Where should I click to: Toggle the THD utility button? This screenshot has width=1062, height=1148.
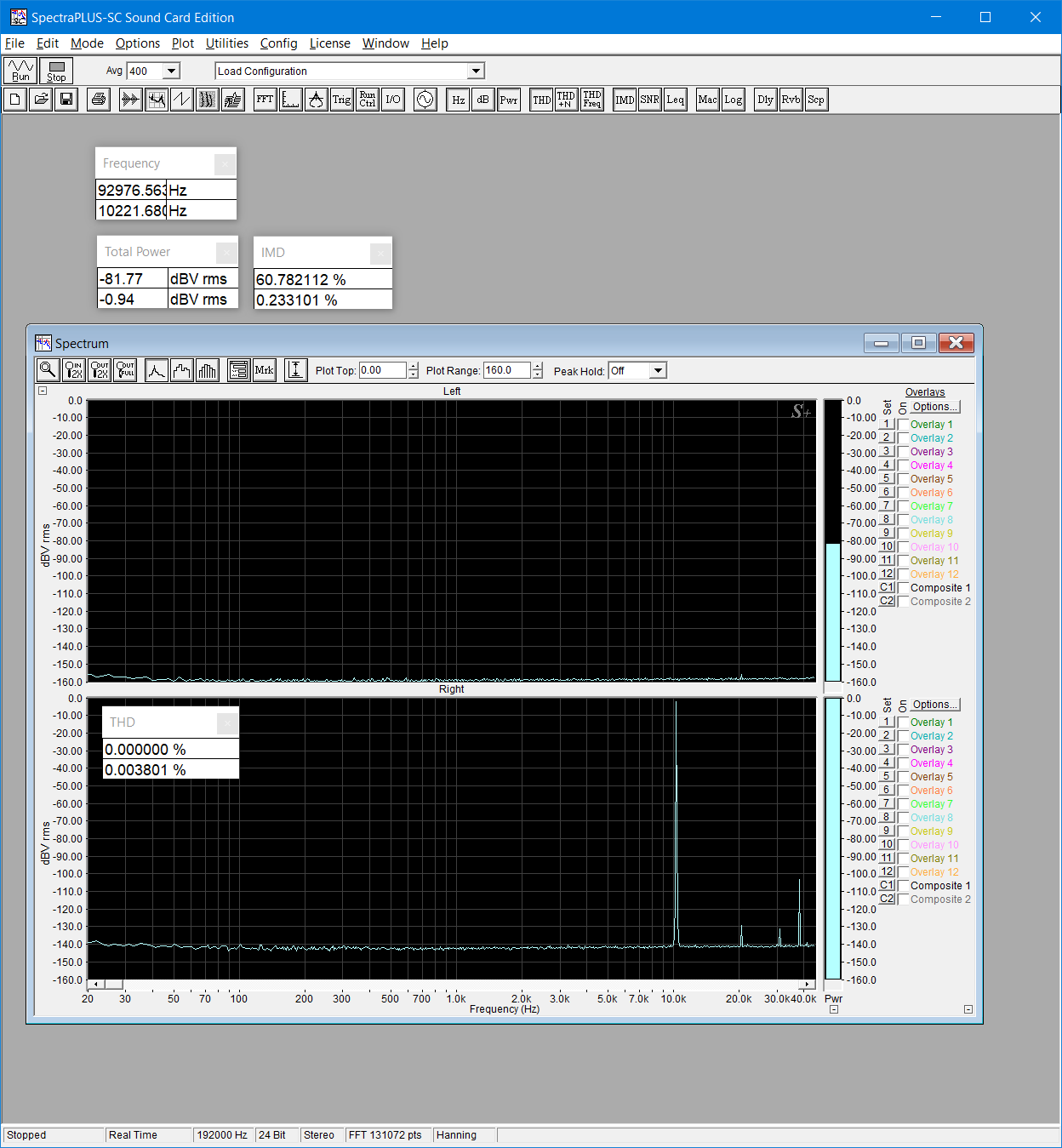tap(541, 100)
